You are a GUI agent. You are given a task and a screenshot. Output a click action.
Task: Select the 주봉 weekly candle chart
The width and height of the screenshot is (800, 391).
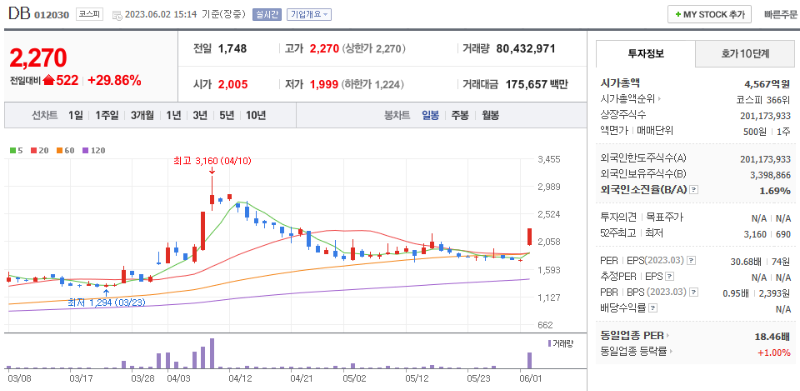coord(460,115)
